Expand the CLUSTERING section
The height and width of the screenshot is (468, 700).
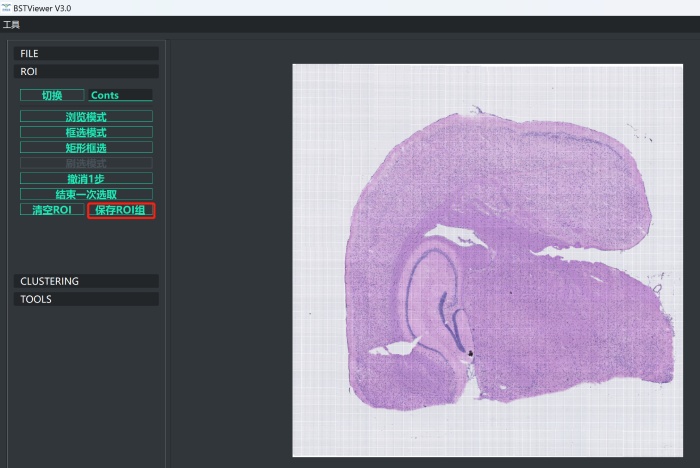coord(86,281)
